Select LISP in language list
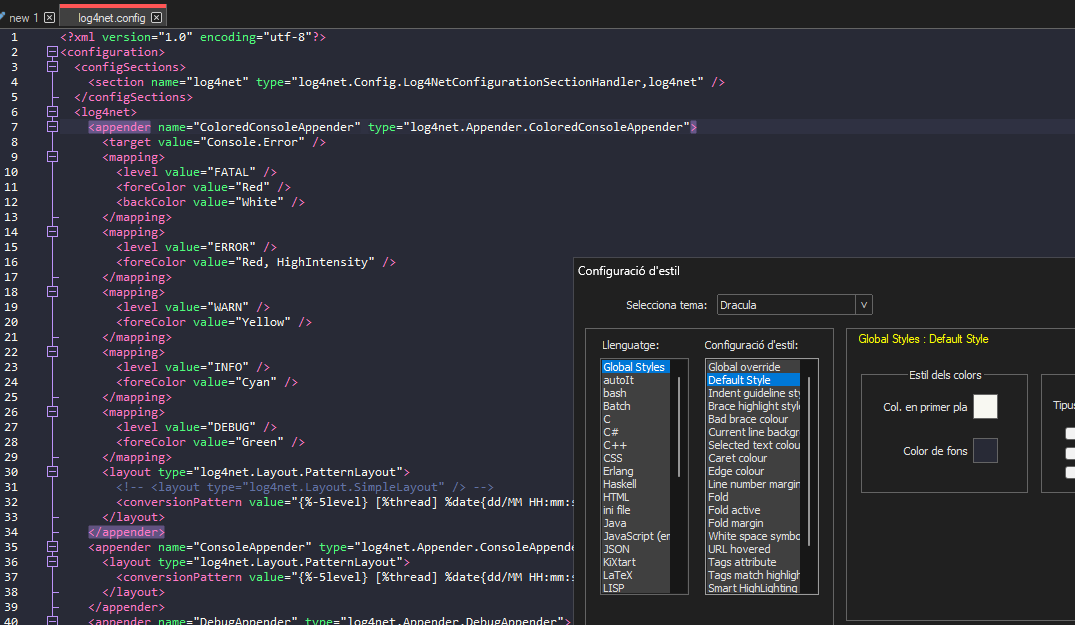This screenshot has width=1075, height=625. (x=636, y=588)
